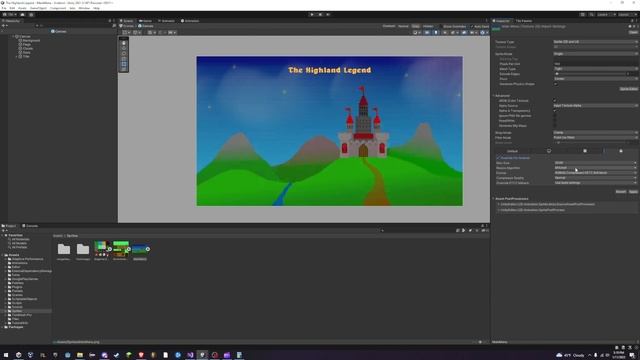Select the Standalone monitor platform tab
This screenshot has height=360, width=640.
pyautogui.click(x=549, y=151)
